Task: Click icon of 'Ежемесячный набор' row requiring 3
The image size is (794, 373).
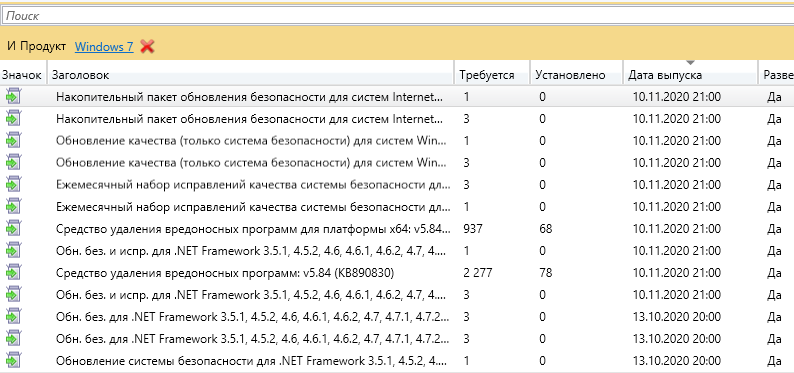Action: click(13, 185)
